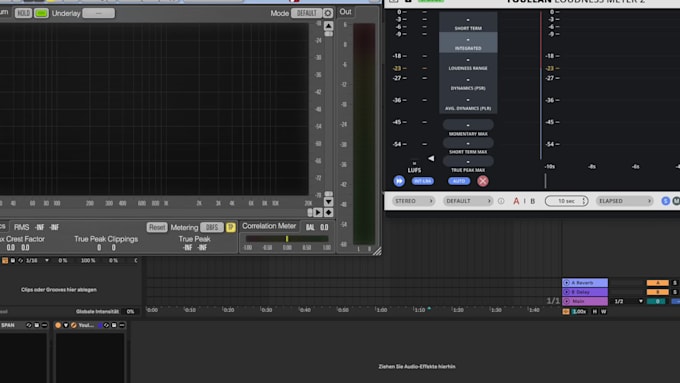Expand the Youlean device parameters triangle
Screen dimensions: 680x383
[66, 325]
